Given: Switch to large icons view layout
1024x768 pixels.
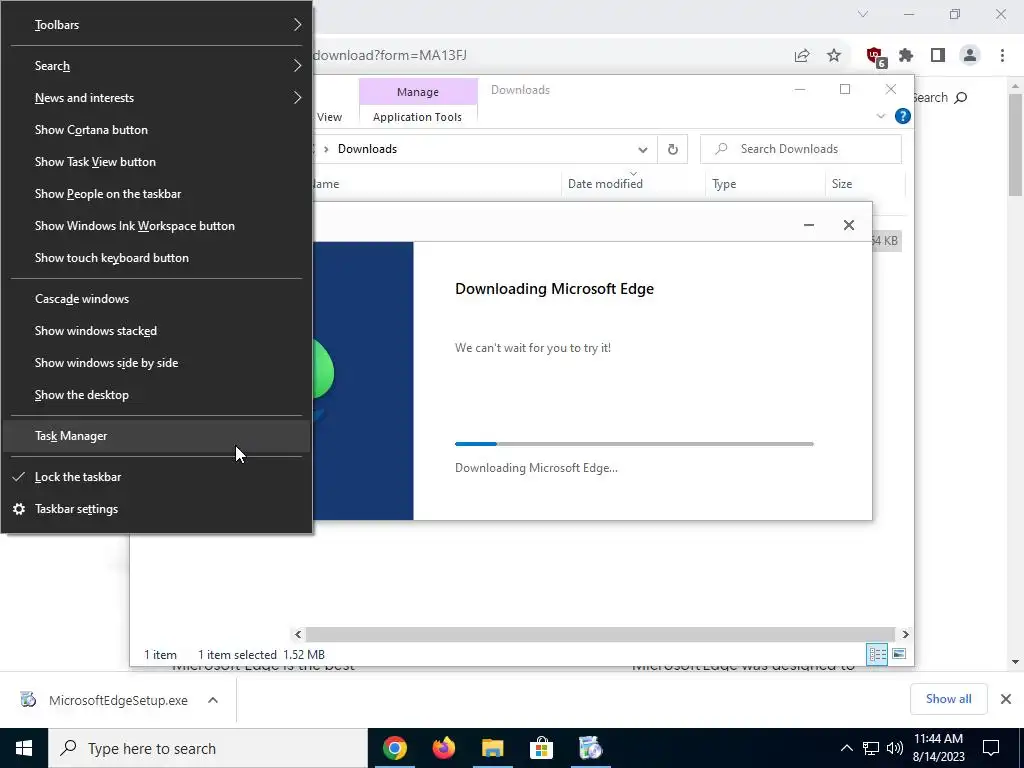Looking at the screenshot, I should pyautogui.click(x=899, y=654).
